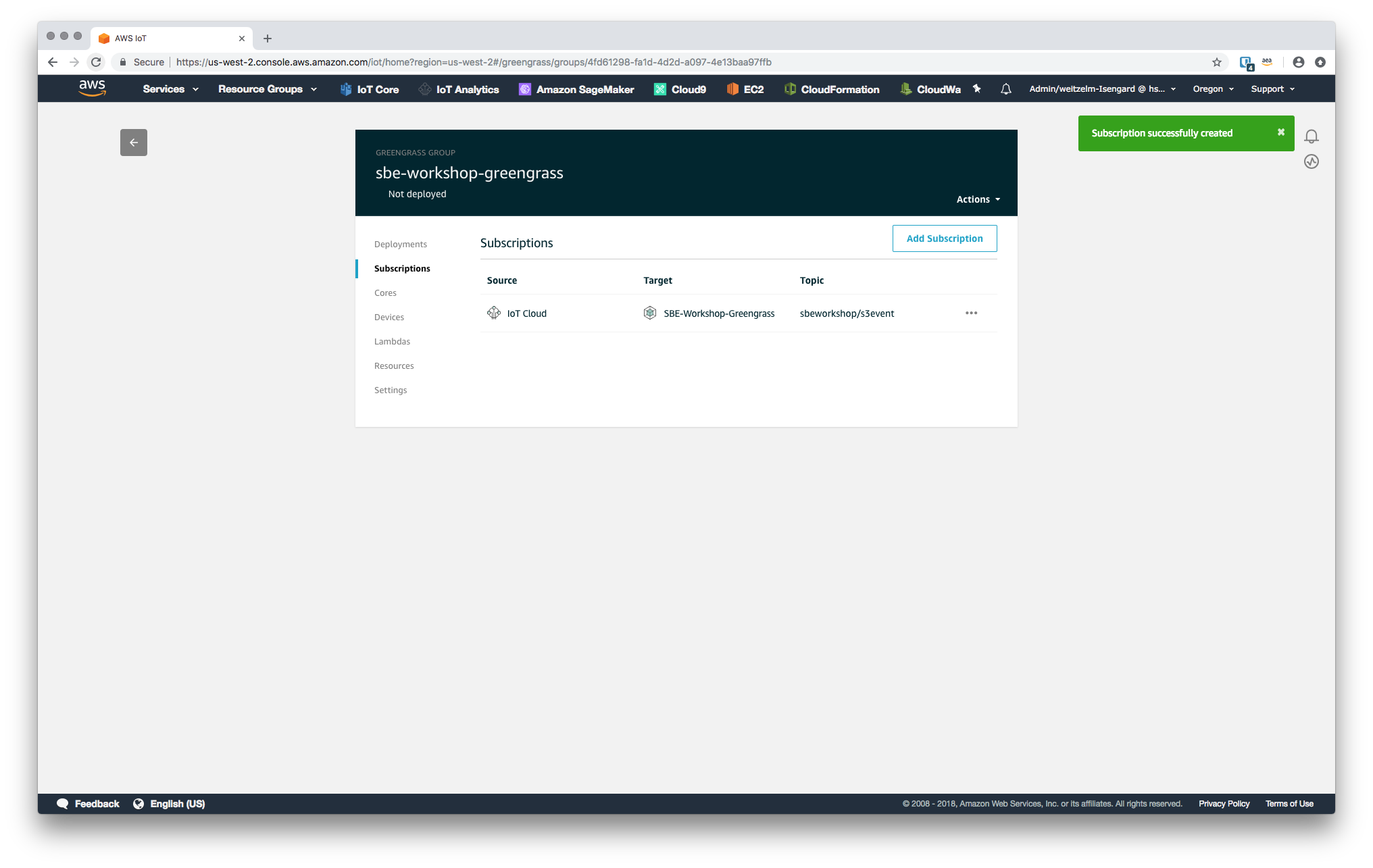Click the language globe icon
1373x868 pixels.
pyautogui.click(x=139, y=803)
